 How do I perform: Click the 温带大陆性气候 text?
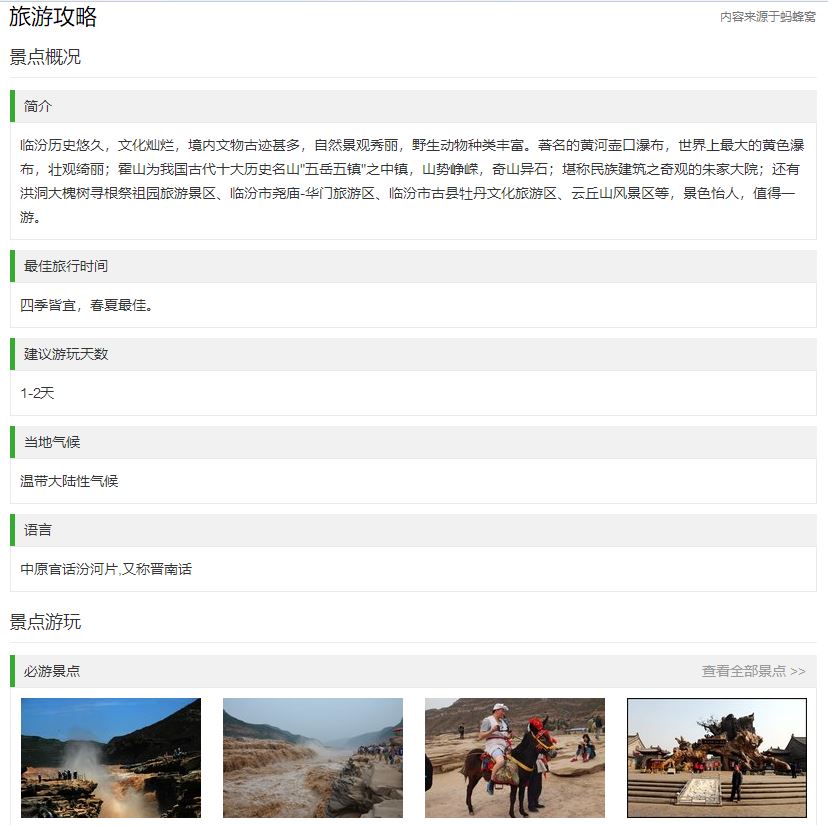click(69, 481)
